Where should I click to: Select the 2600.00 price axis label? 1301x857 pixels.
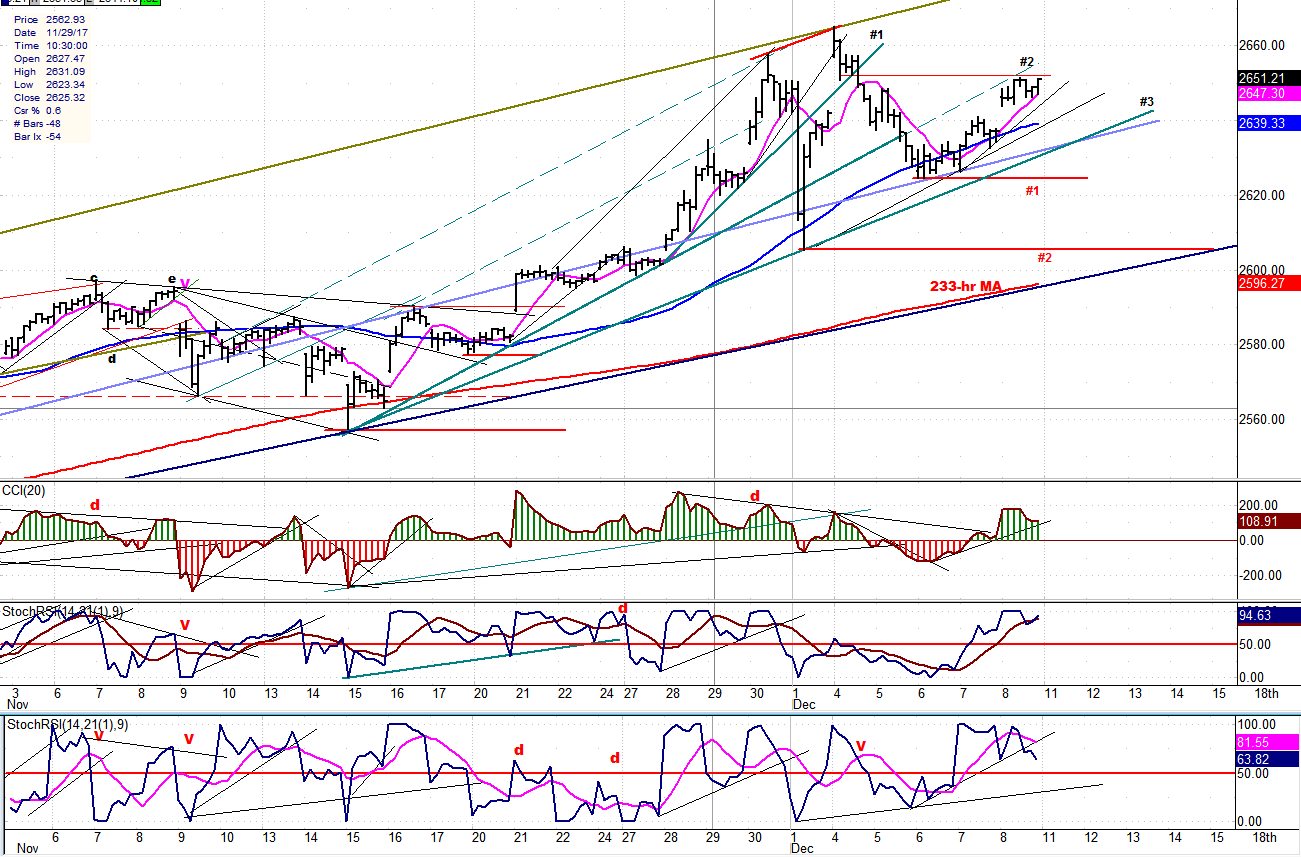(x=1263, y=270)
